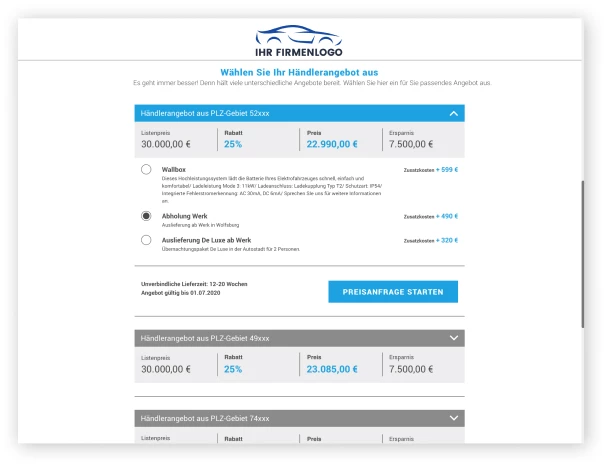Click the IHR FIRMENLOGO text
Image resolution: width=607 pixels, height=466 pixels.
pos(298,52)
